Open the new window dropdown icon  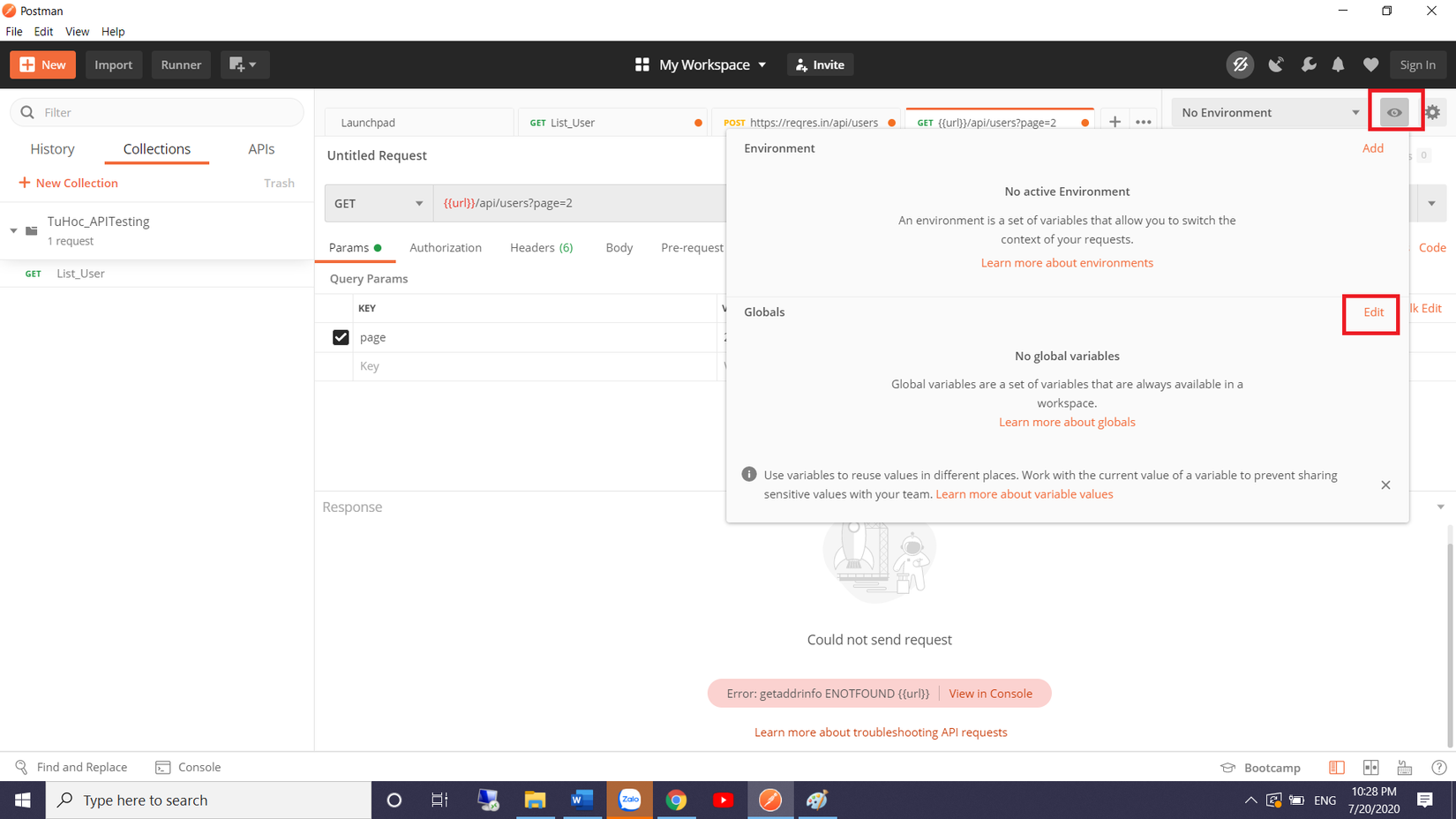pos(244,64)
